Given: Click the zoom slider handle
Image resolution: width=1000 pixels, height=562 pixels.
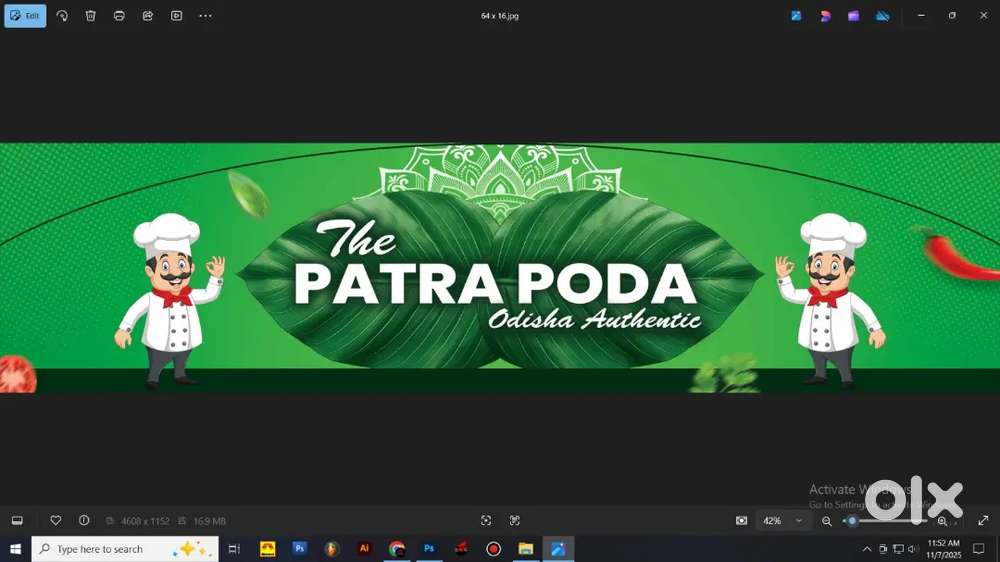Looking at the screenshot, I should [x=852, y=521].
